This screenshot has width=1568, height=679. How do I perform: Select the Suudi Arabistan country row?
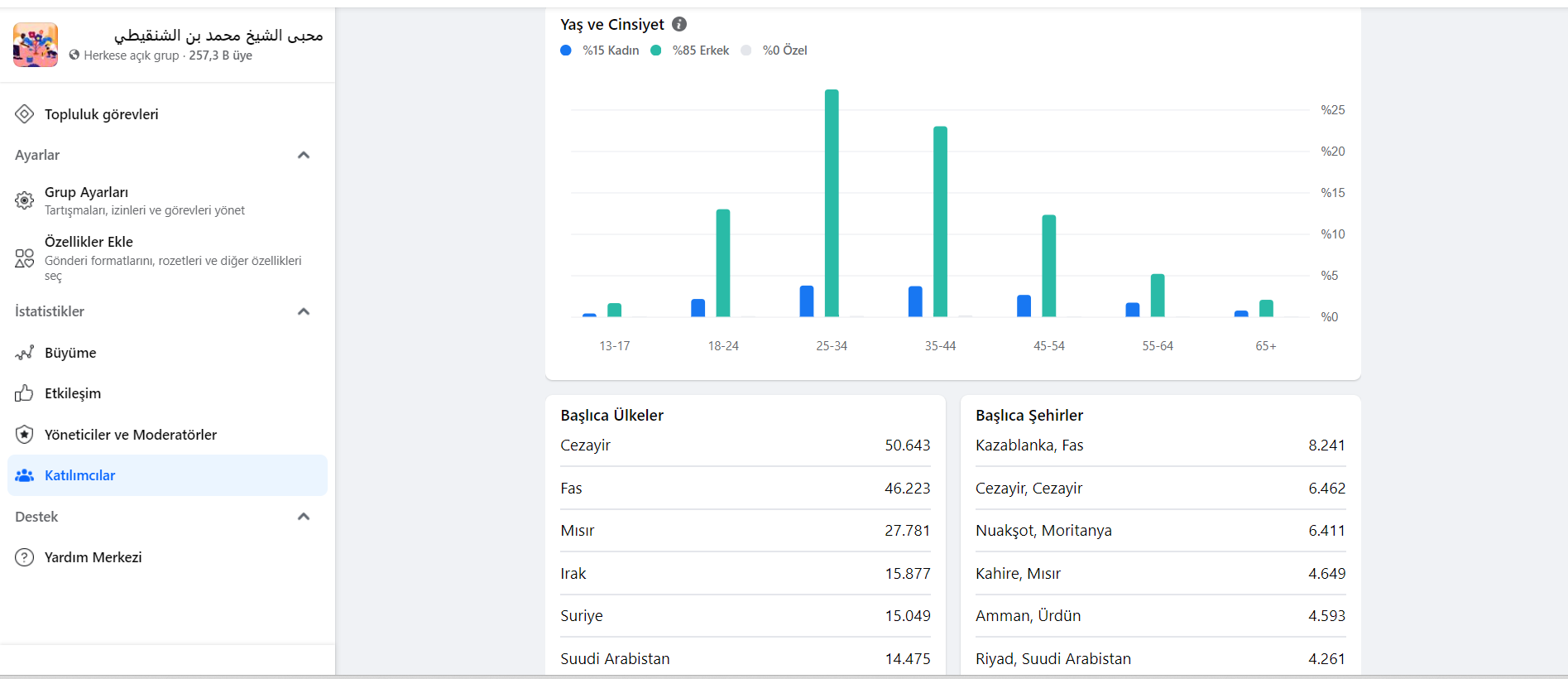(x=746, y=659)
